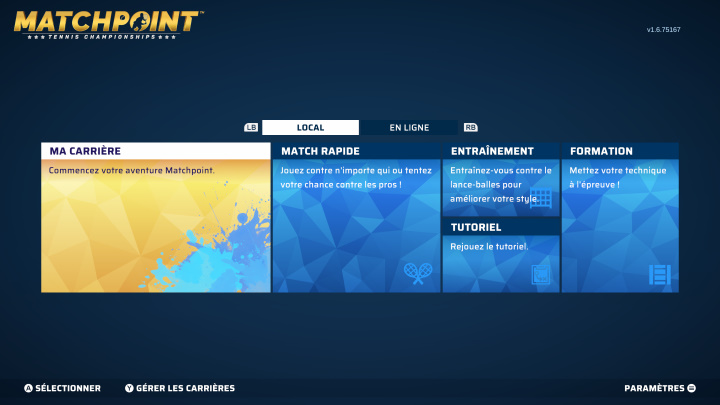This screenshot has width=720, height=405.
Task: Click the RB bumper icon
Action: tap(471, 127)
